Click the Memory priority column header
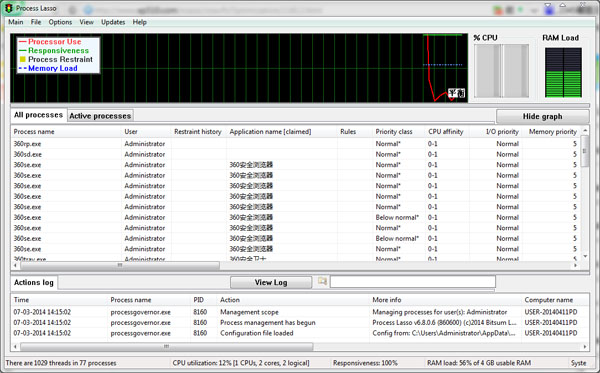The height and width of the screenshot is (373, 600). point(551,132)
